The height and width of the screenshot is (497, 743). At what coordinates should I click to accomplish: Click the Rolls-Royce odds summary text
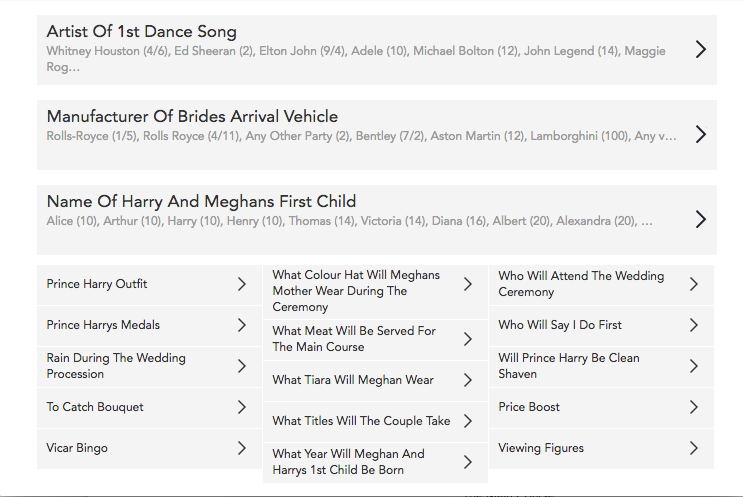[x=361, y=136]
